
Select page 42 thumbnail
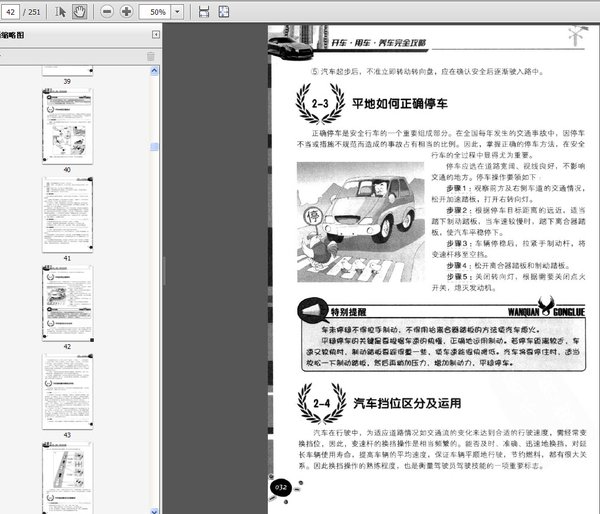68,303
